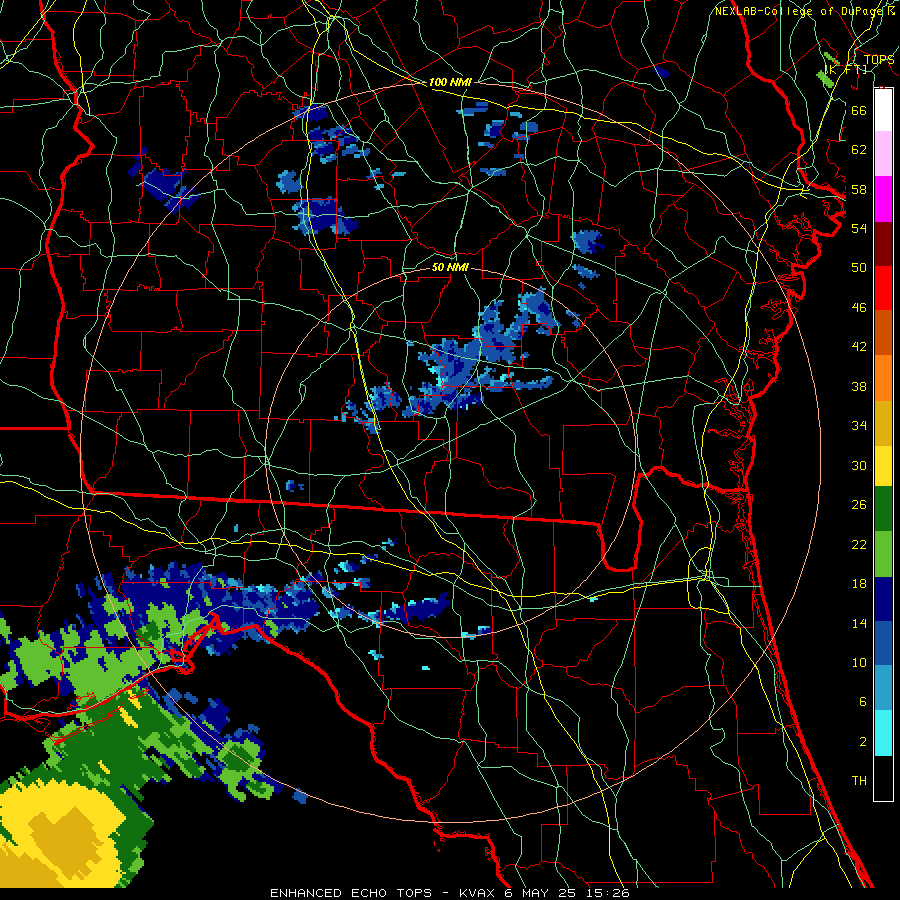Screen dimensions: 900x900
Task: Click the legend value 30
Action: coord(859,465)
